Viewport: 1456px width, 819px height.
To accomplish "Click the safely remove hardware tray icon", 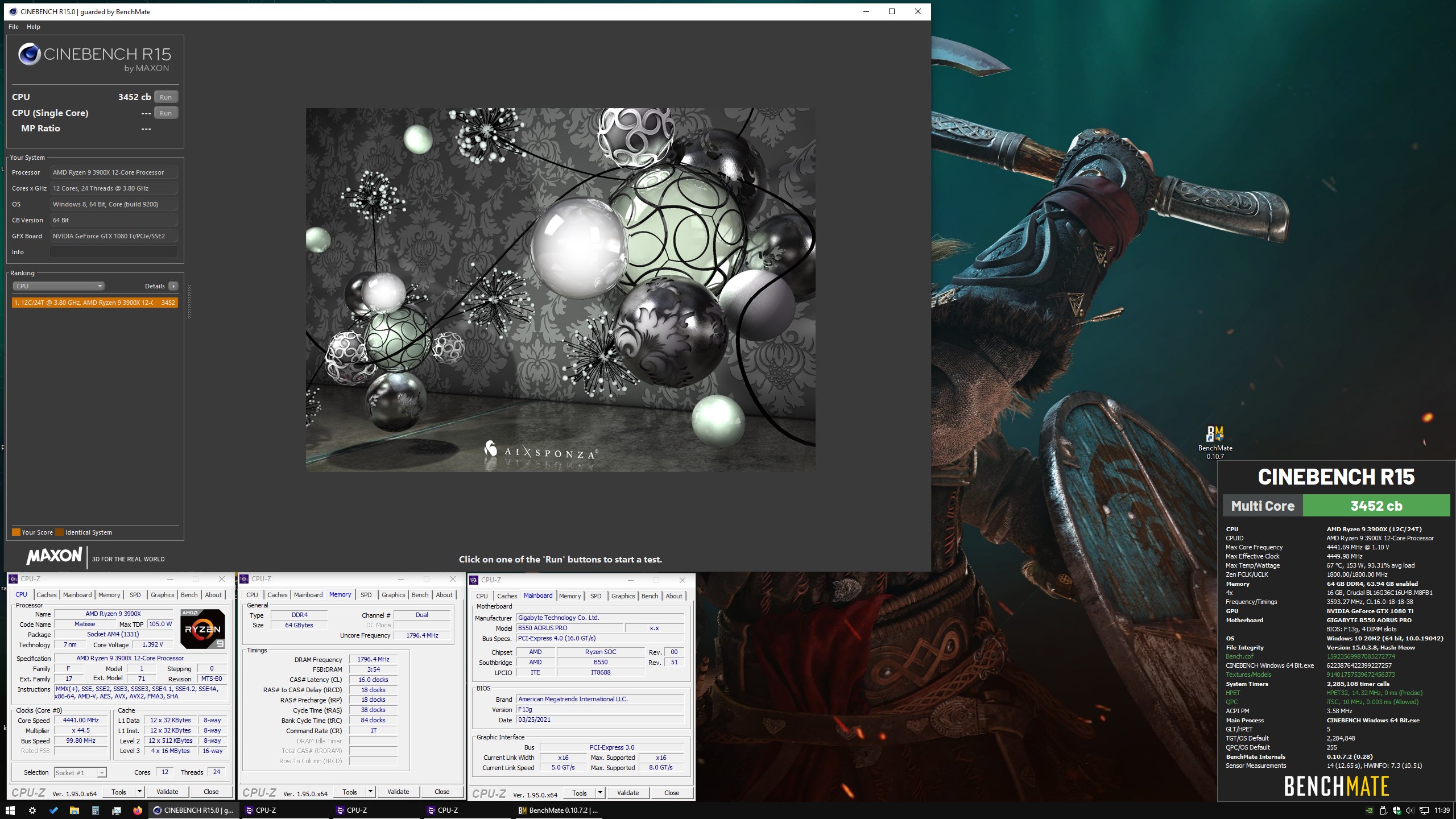I will click(x=1383, y=810).
